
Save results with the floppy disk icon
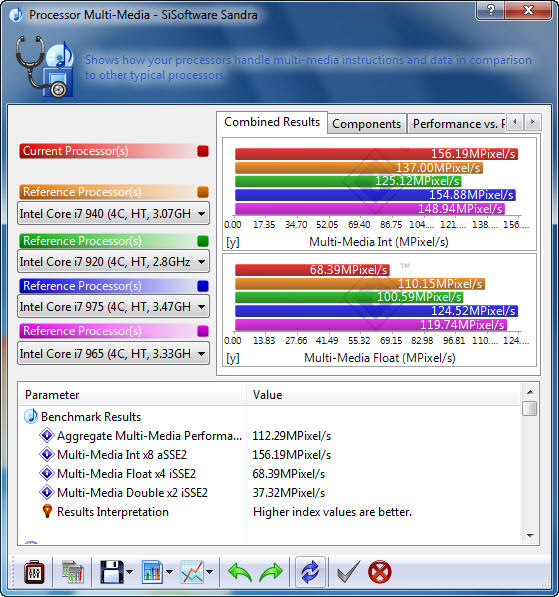point(112,572)
